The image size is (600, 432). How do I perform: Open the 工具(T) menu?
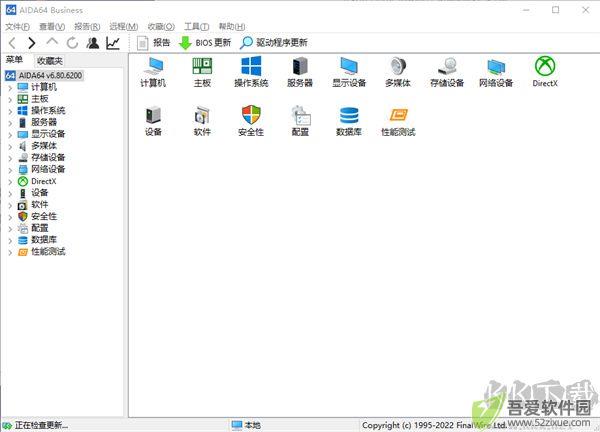pos(197,26)
